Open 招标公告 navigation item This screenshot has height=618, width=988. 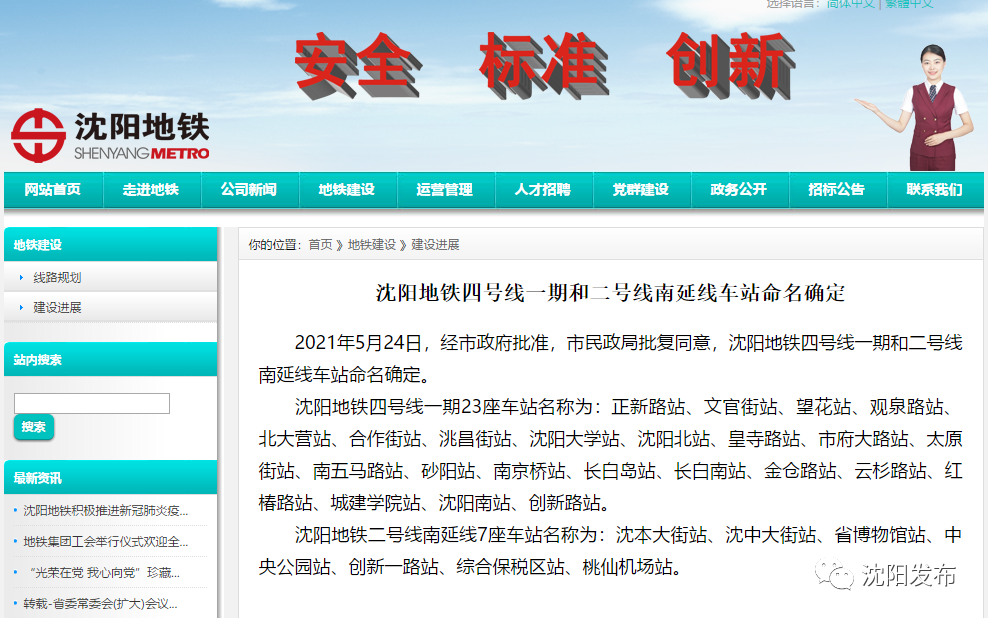(x=837, y=190)
